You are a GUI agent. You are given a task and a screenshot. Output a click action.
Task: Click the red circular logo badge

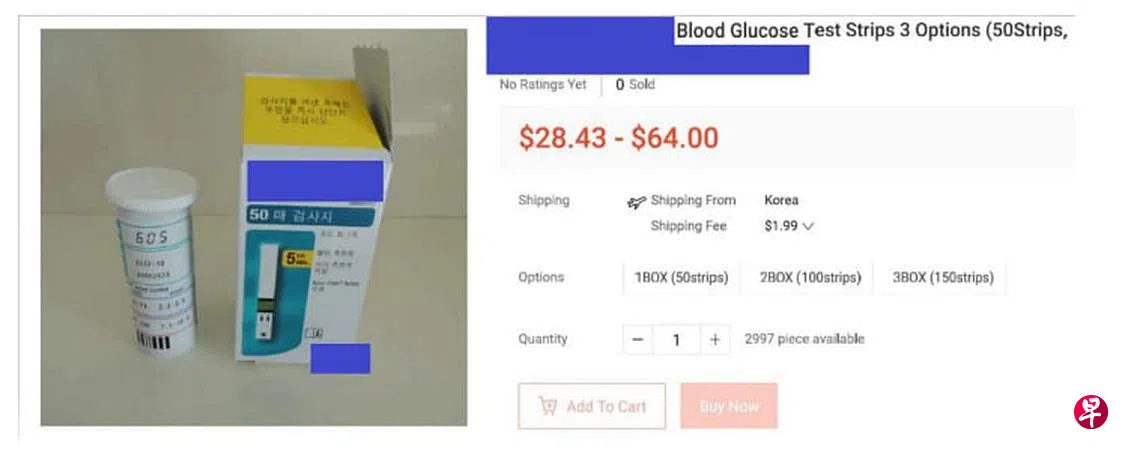tap(1091, 412)
